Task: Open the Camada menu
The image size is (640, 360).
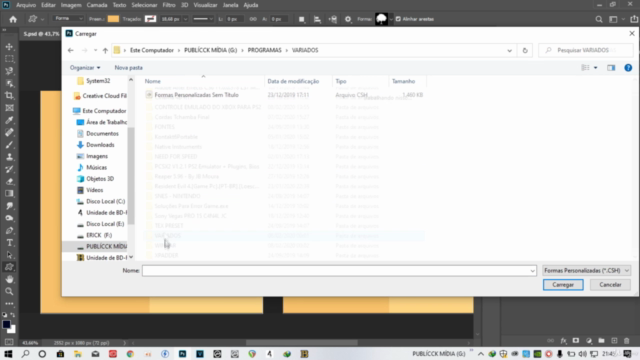Action: coord(97,5)
